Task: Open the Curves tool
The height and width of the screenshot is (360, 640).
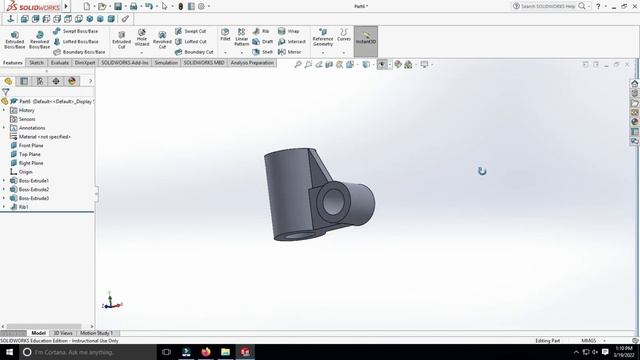Action: (344, 35)
